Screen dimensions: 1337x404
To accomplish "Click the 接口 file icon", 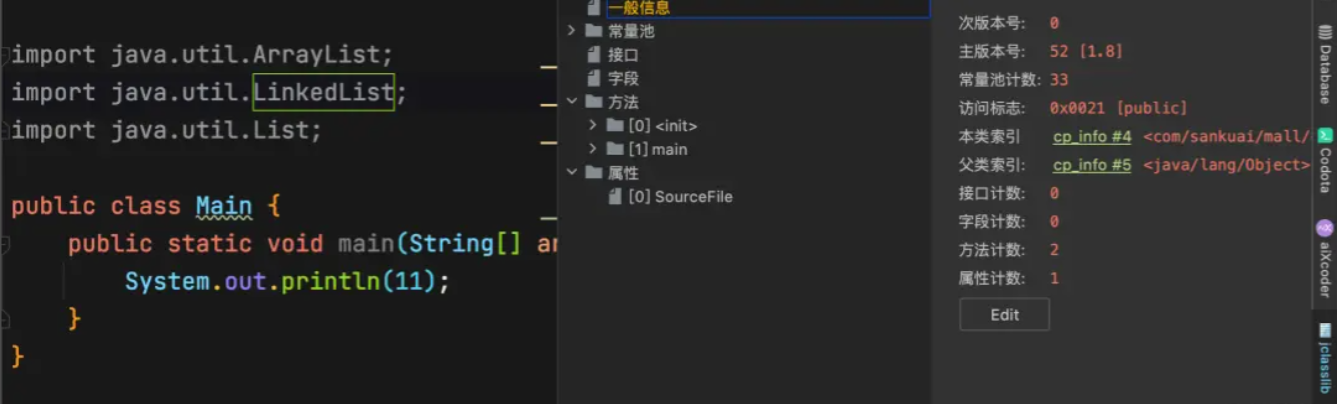I will (x=595, y=55).
